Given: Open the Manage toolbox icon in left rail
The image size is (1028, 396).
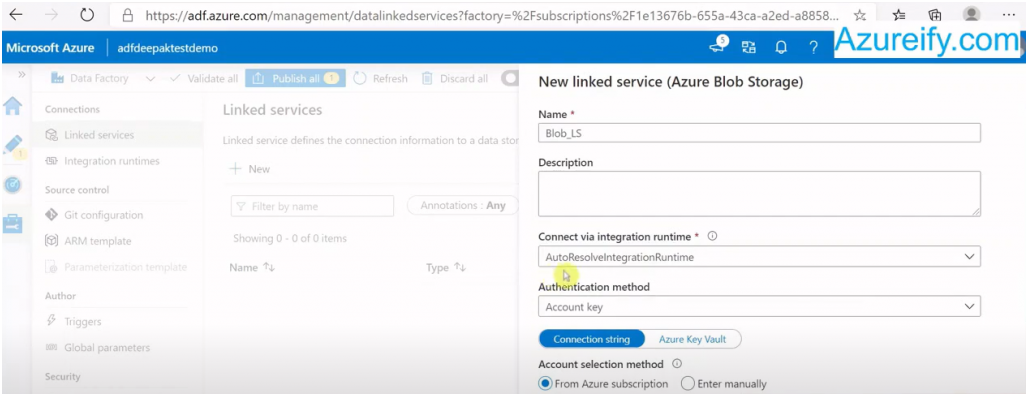Looking at the screenshot, I should pyautogui.click(x=13, y=224).
